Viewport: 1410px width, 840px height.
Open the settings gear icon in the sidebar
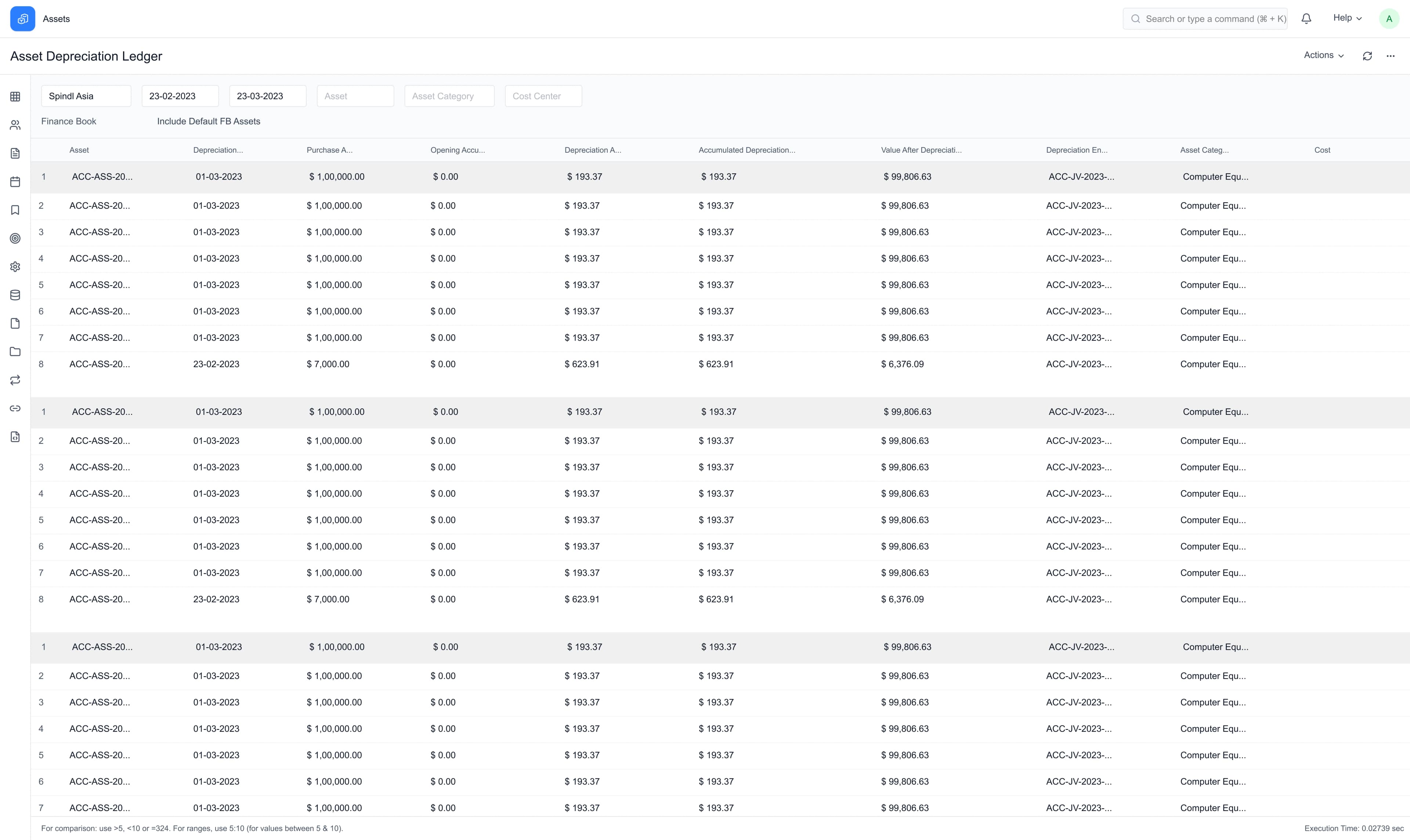(15, 266)
